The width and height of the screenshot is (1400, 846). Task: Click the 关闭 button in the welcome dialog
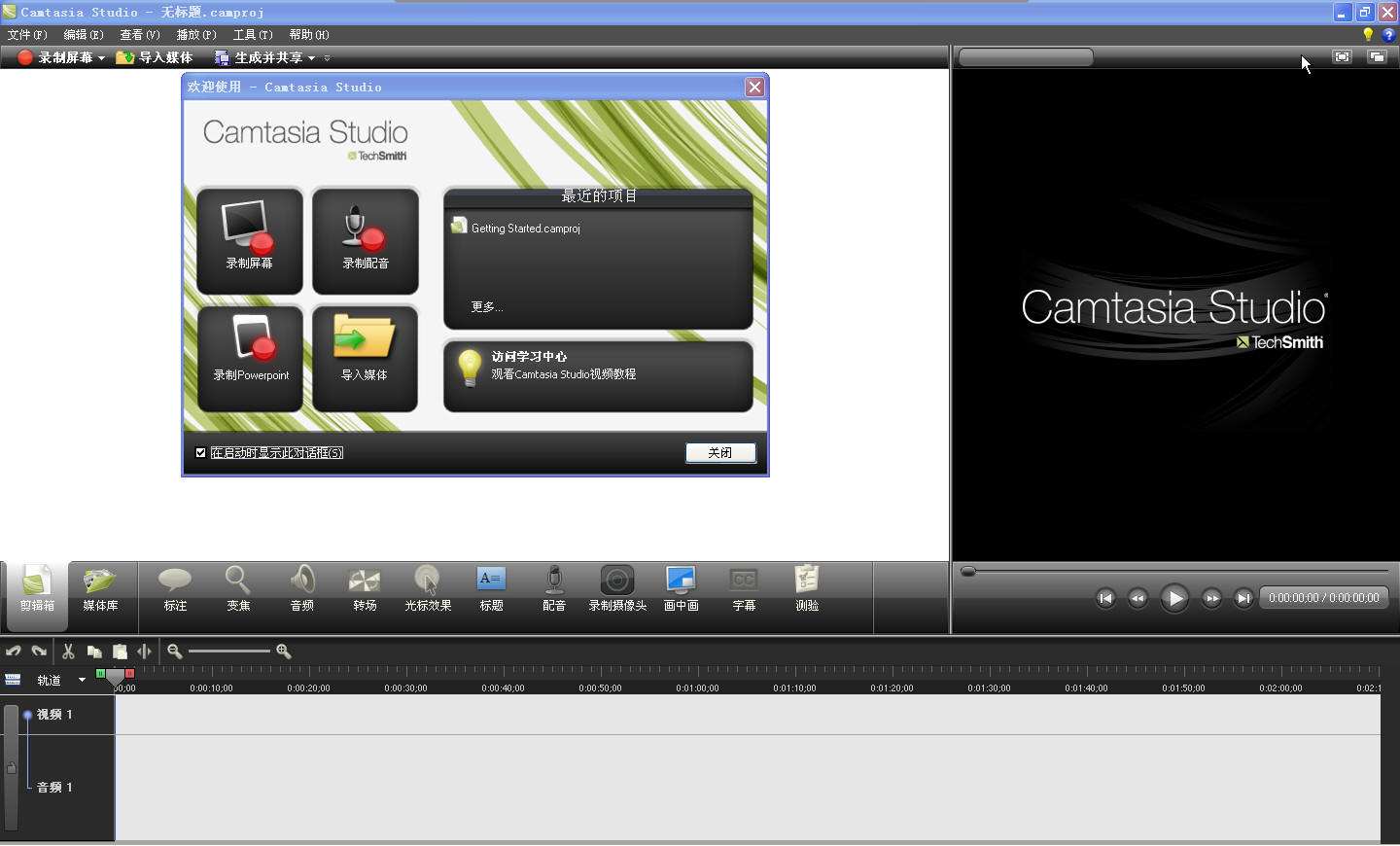[x=720, y=453]
